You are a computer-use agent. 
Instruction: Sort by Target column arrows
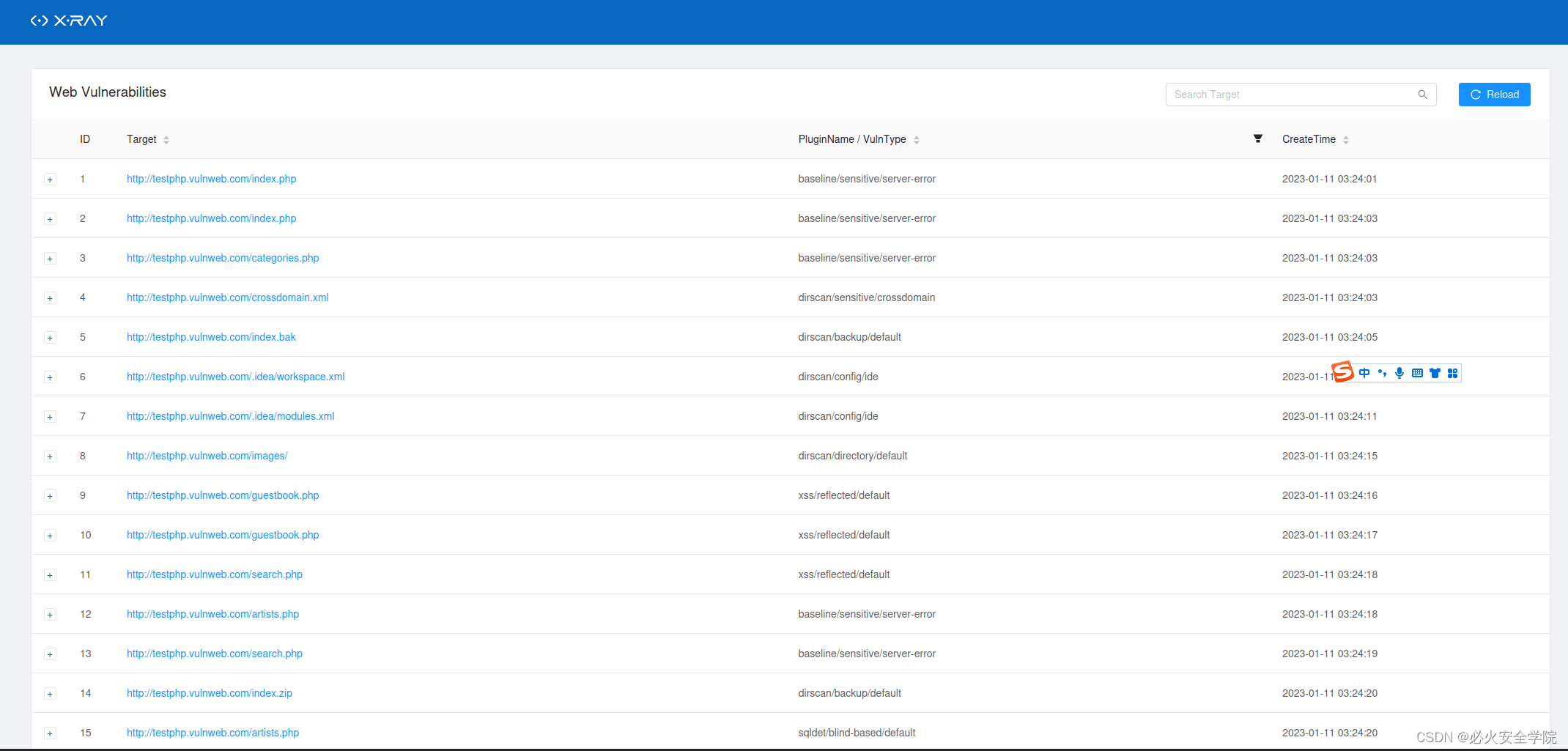pyautogui.click(x=166, y=140)
